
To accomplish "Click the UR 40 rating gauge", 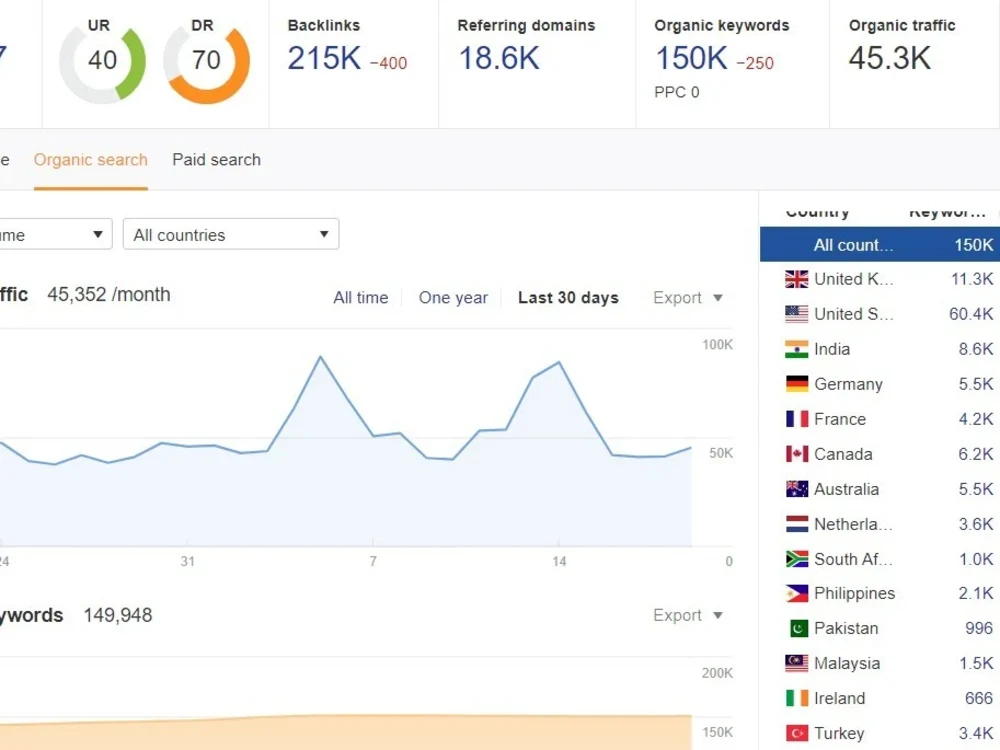I will pos(103,62).
